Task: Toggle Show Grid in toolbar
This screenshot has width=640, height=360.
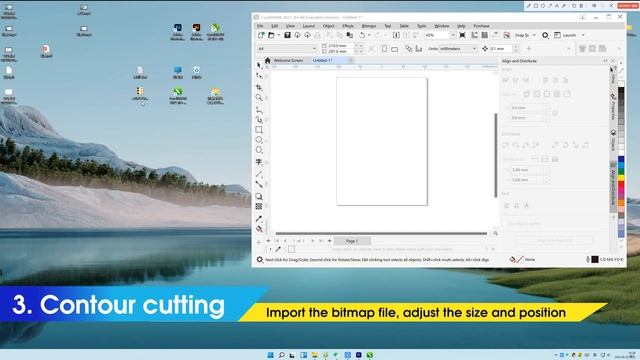Action: pyautogui.click(x=484, y=36)
